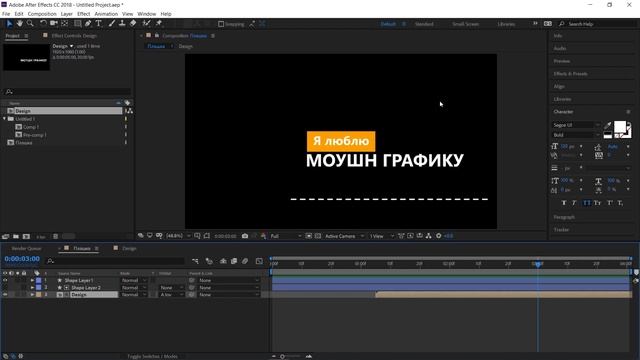Select the Brush tool
Screen dimensions: 640x360
[111, 24]
